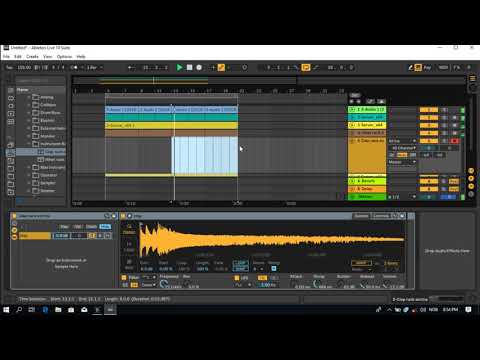Open track 5 All Channels dropdown
480x360 pixels.
[403, 148]
